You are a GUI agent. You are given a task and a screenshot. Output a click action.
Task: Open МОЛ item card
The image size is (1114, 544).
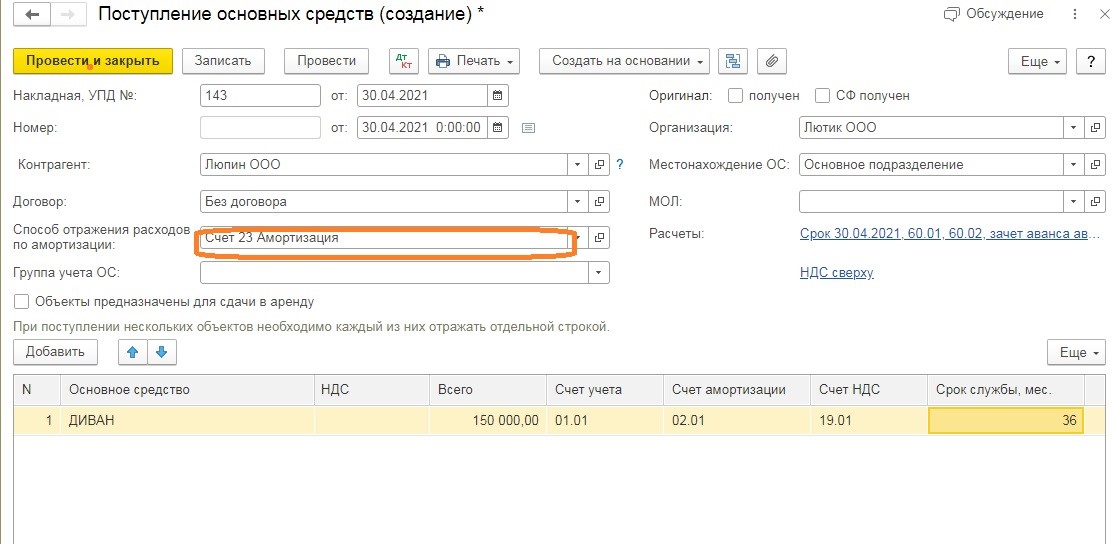point(1096,202)
